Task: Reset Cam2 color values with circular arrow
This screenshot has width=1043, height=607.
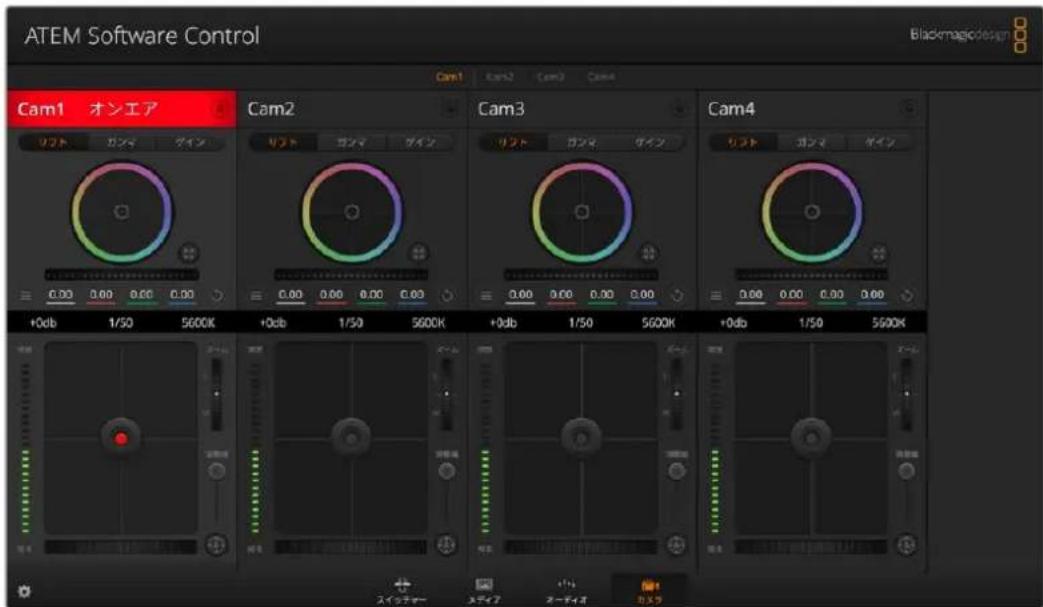Action: pos(447,296)
